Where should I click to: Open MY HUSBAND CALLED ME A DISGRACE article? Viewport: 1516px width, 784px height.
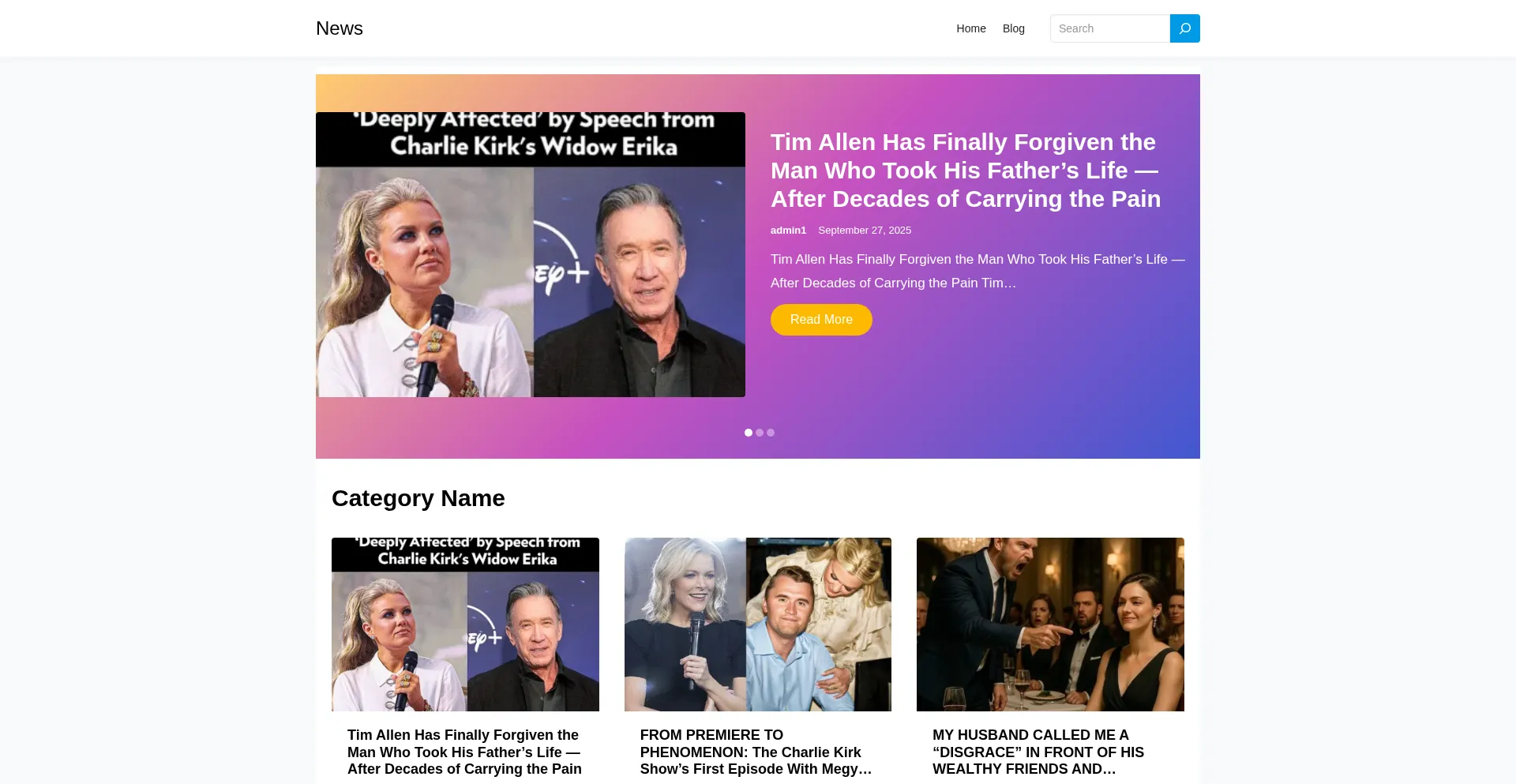(1038, 752)
